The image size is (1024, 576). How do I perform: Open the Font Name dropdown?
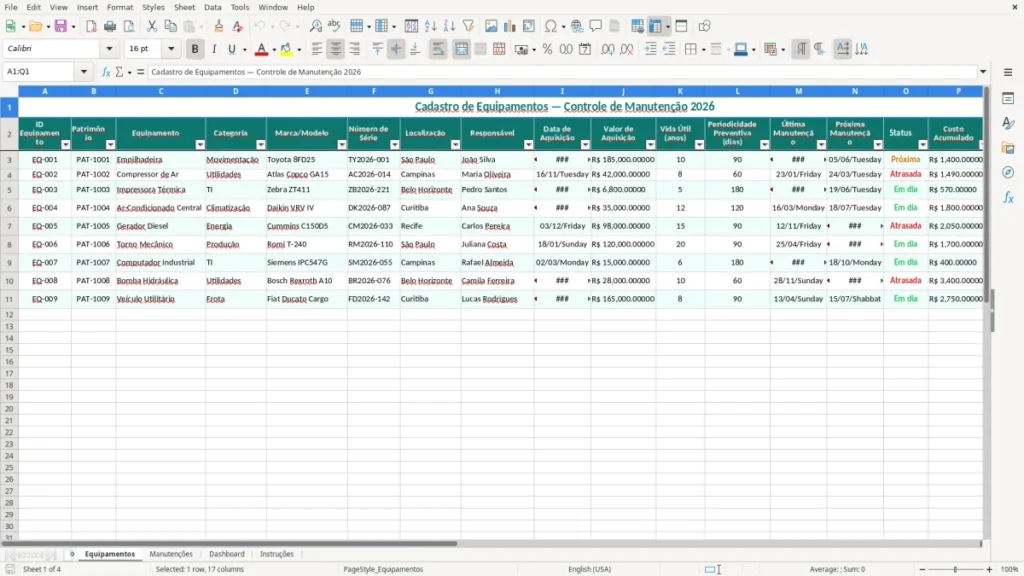click(109, 48)
